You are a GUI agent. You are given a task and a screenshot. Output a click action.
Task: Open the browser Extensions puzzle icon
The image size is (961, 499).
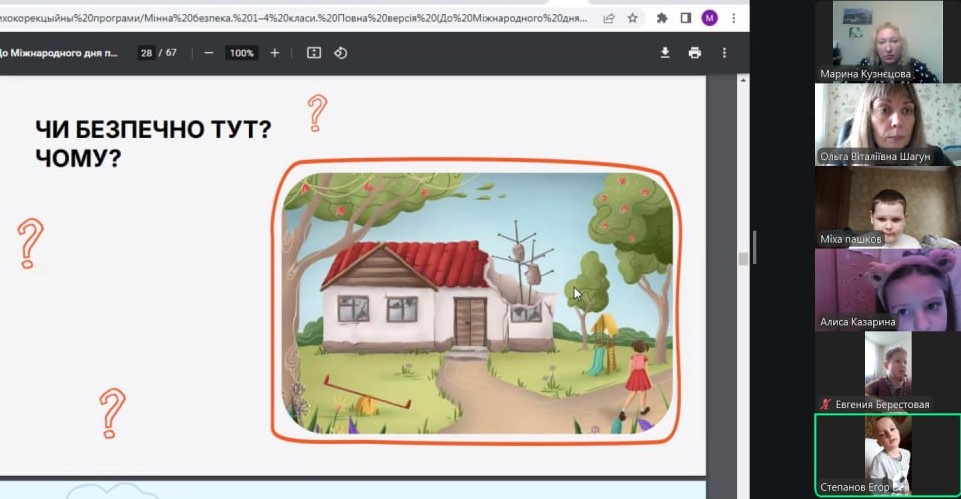(x=662, y=18)
